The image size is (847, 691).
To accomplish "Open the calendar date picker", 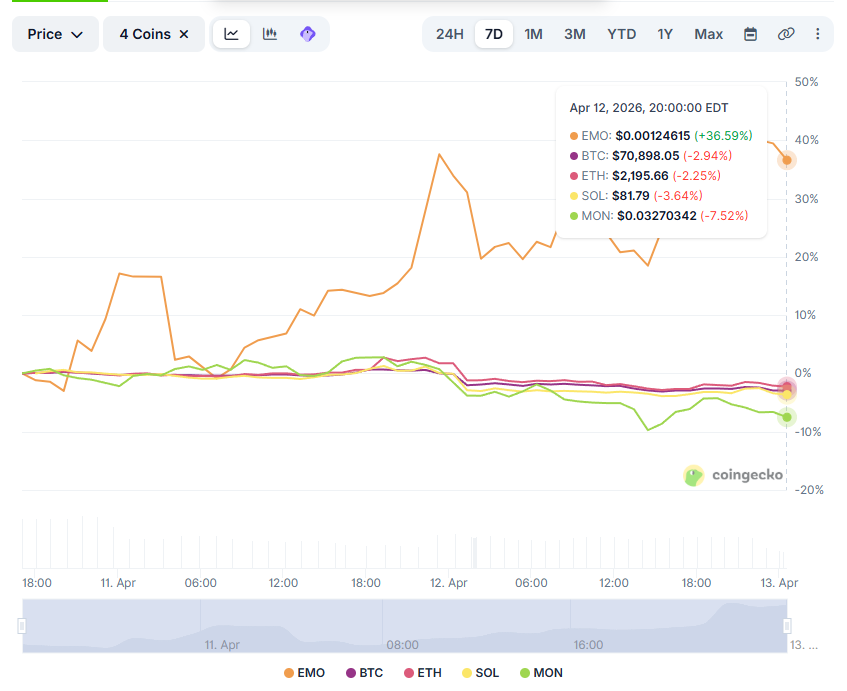I will (750, 34).
